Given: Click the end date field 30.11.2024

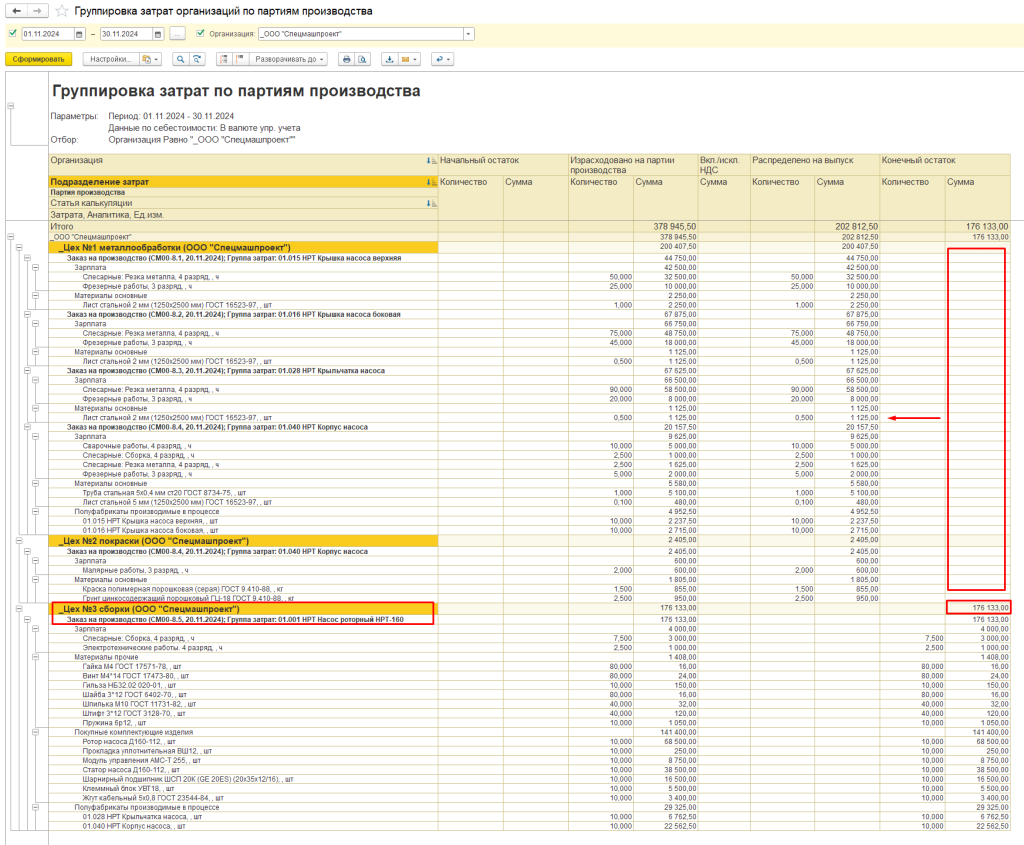Looking at the screenshot, I should [126, 34].
